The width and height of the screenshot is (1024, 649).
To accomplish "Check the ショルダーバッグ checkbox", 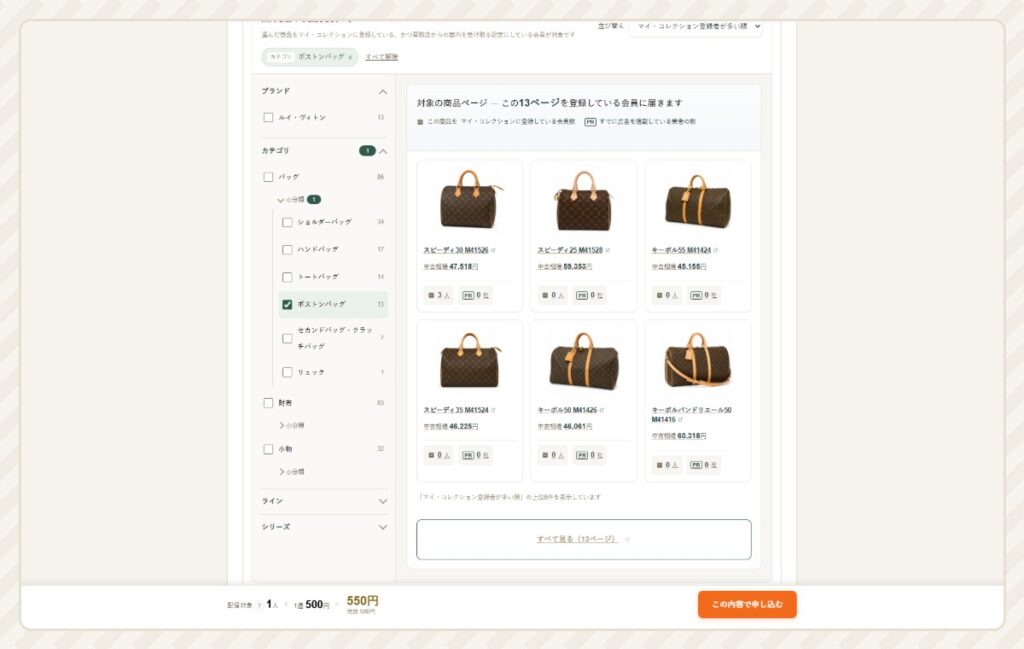I will (x=287, y=223).
